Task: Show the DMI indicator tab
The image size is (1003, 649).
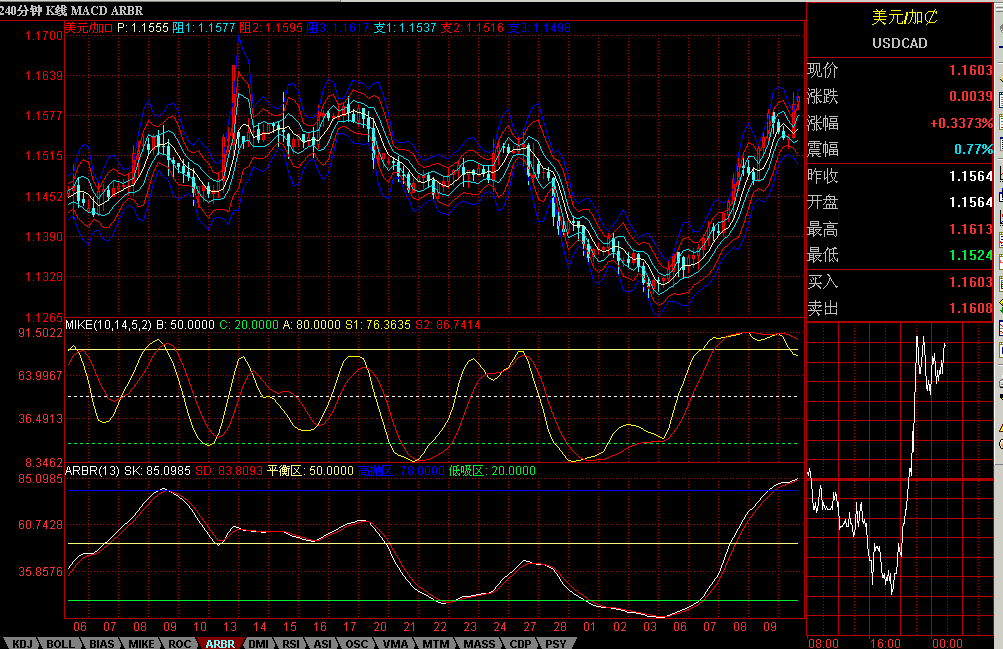Action: (x=258, y=643)
